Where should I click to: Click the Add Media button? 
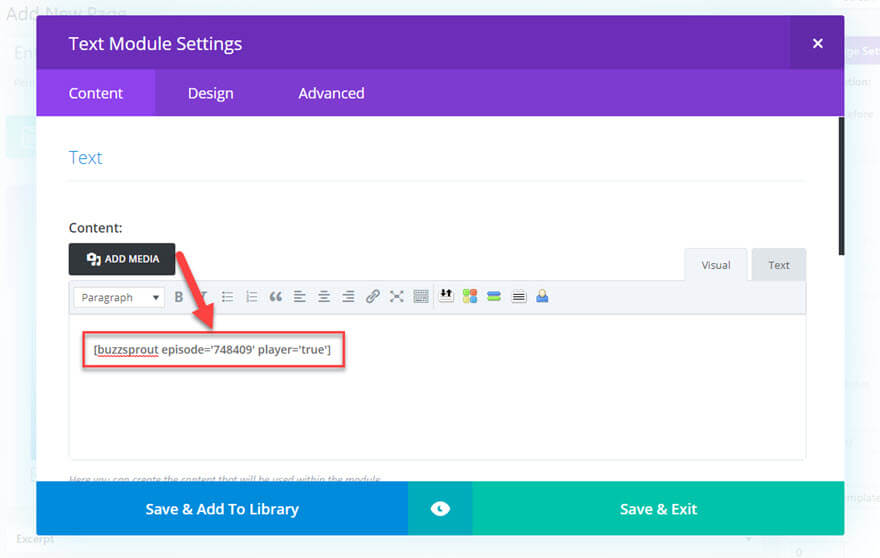tap(122, 259)
